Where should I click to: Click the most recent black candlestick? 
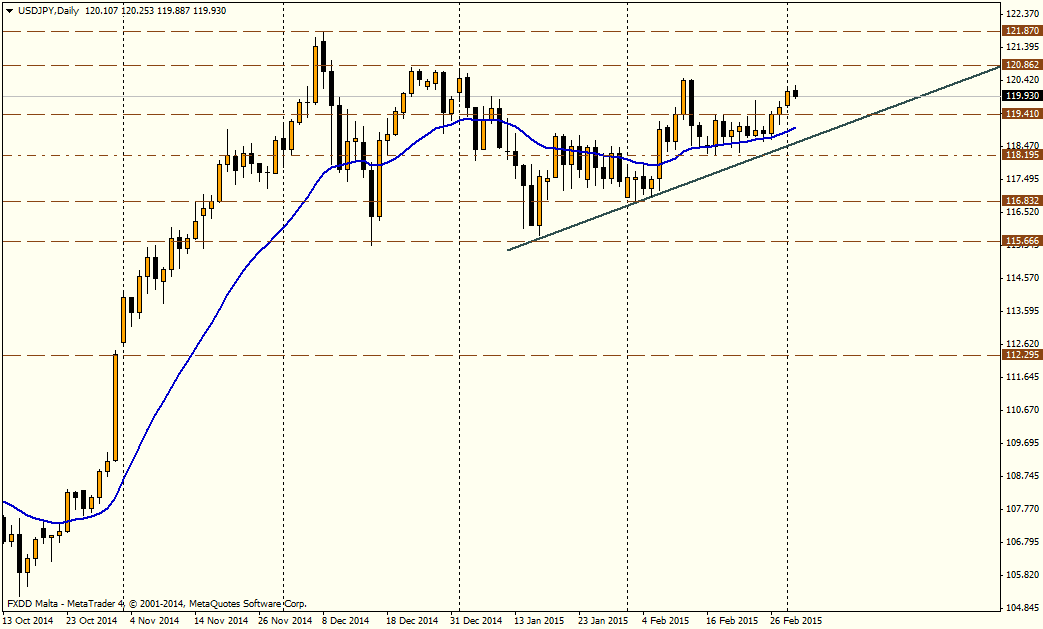tap(796, 94)
